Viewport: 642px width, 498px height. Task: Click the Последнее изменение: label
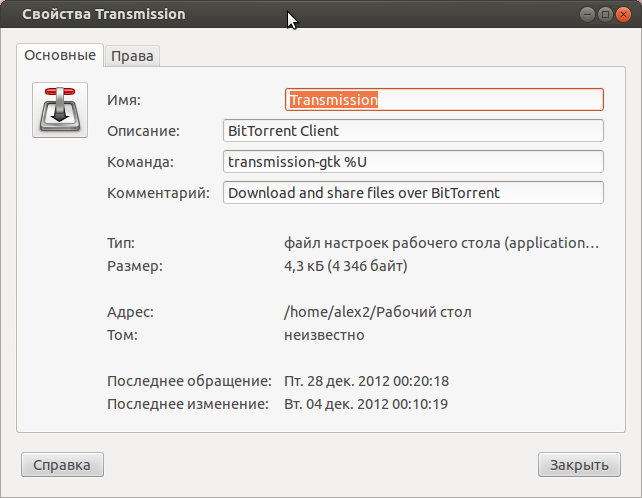coord(188,404)
